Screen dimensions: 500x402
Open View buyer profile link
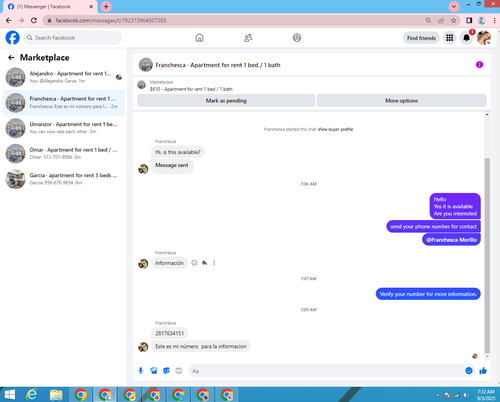[x=335, y=129]
